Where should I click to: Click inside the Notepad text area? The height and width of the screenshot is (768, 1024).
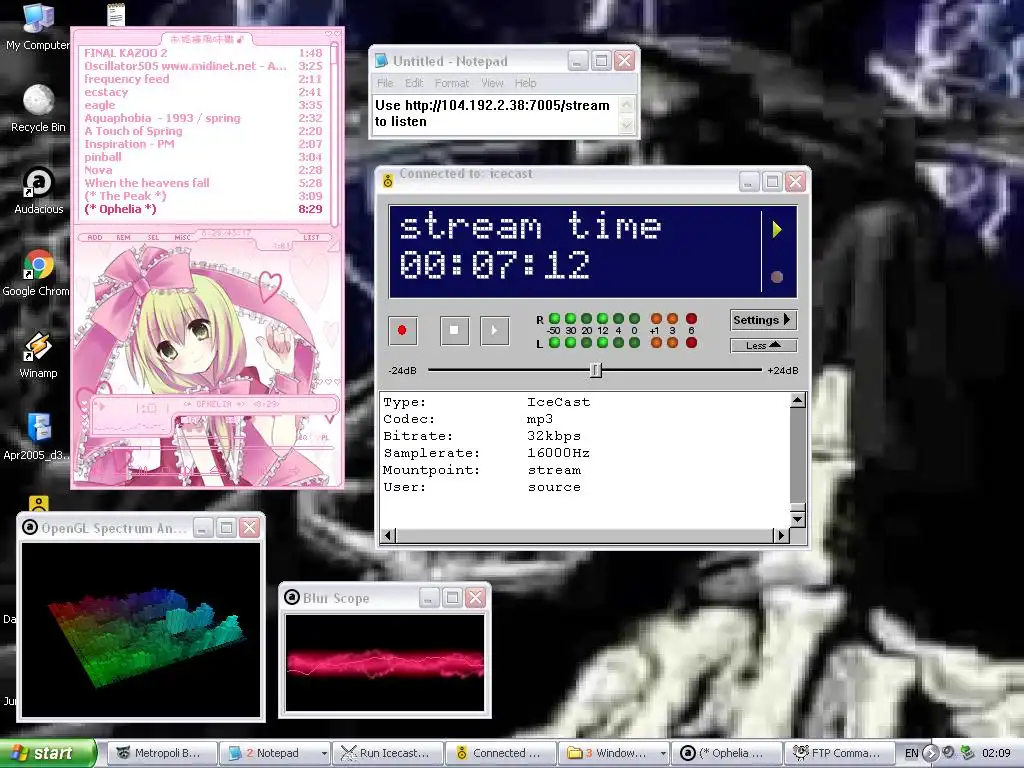tap(495, 114)
